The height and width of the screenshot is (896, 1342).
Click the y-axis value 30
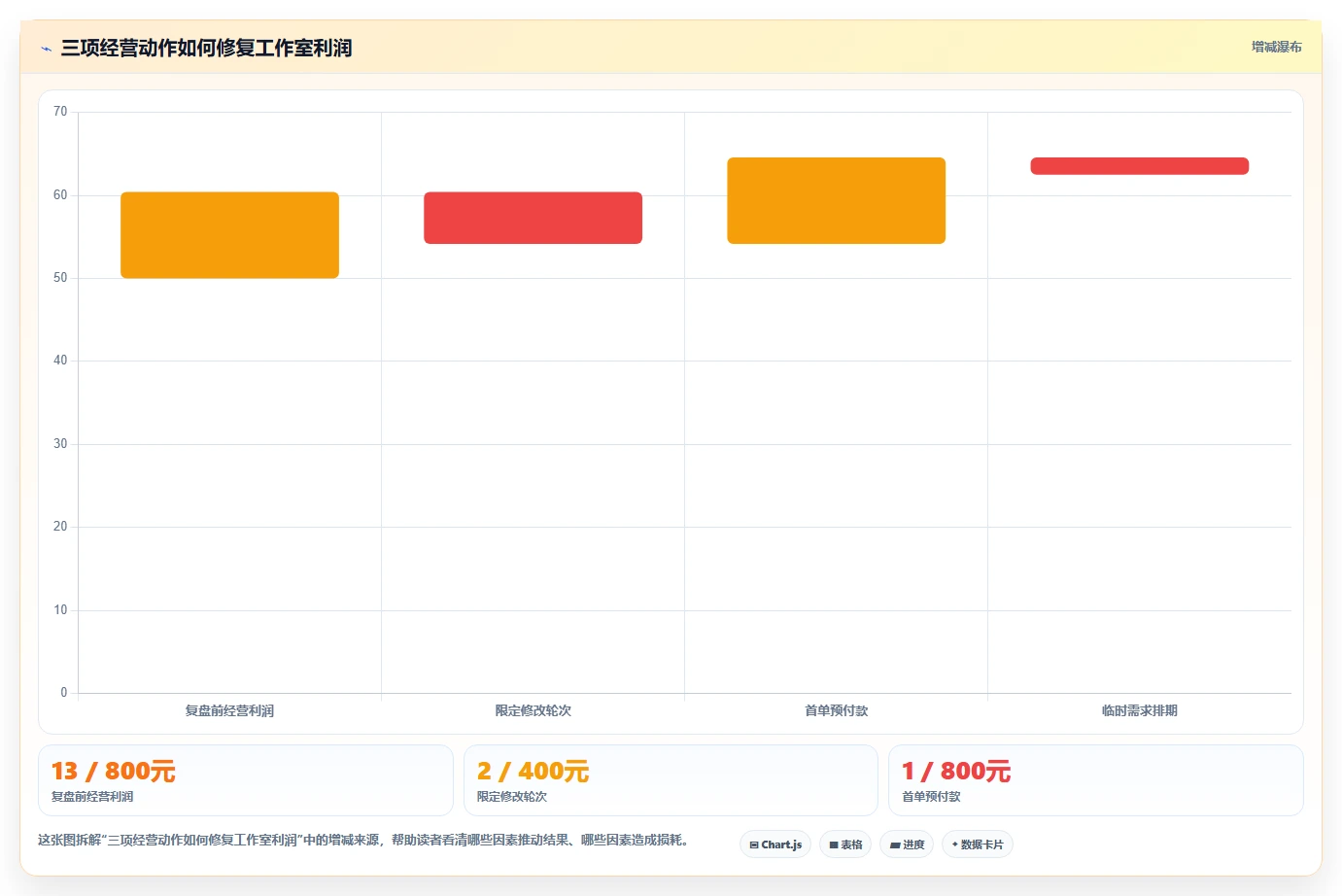pyautogui.click(x=60, y=444)
